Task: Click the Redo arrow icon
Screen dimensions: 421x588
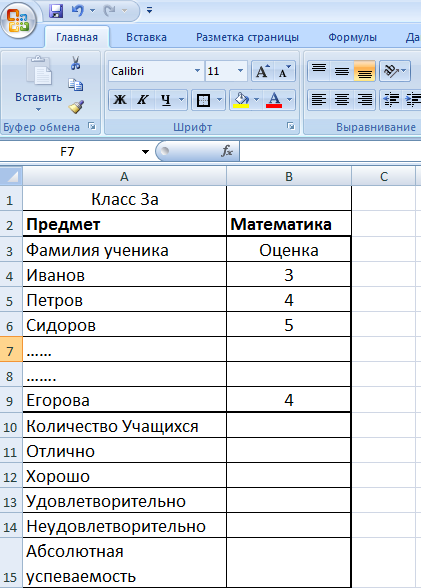Action: (x=109, y=10)
